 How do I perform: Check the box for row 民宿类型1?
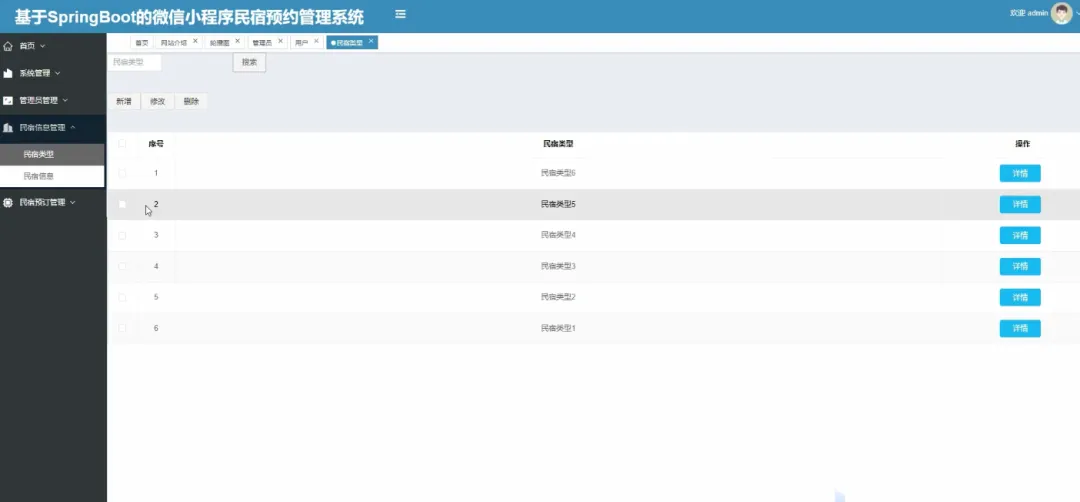pyautogui.click(x=122, y=328)
